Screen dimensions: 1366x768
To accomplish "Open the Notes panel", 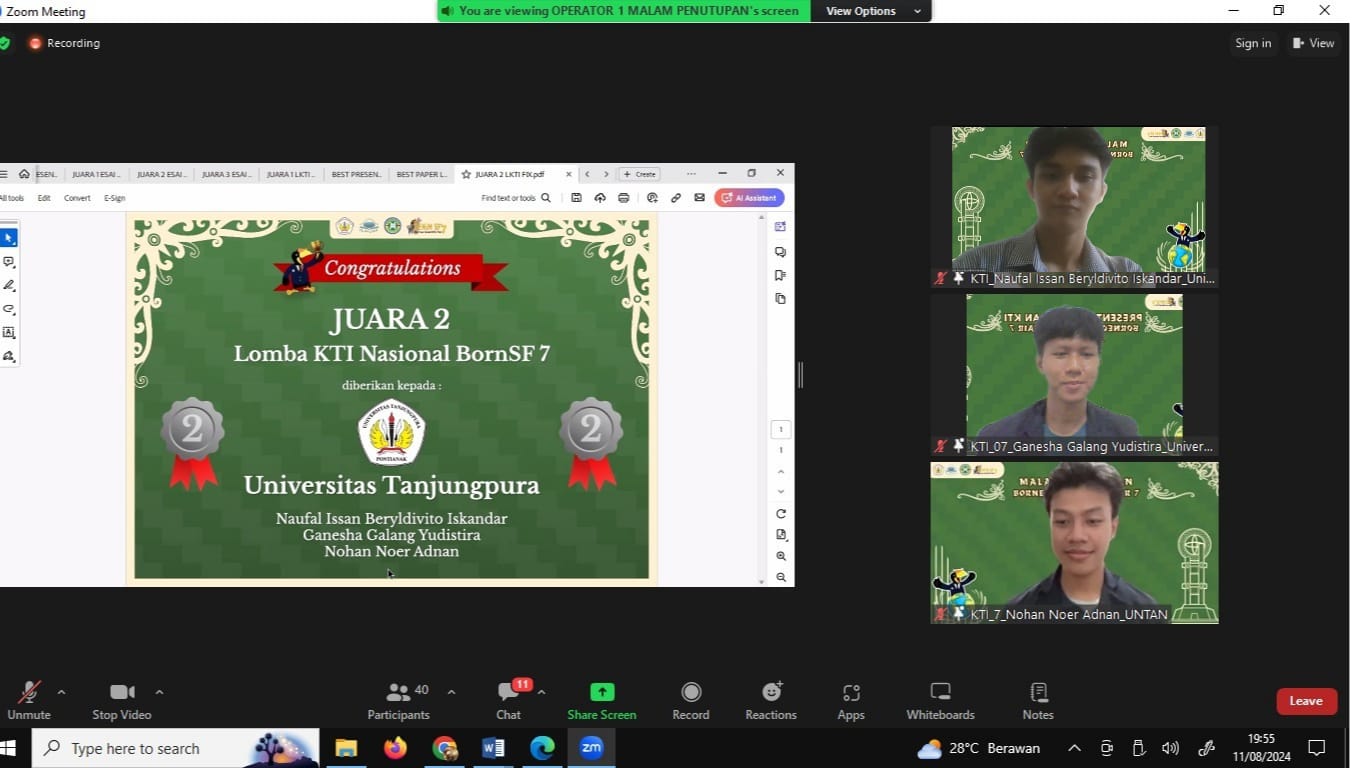I will 1038,700.
